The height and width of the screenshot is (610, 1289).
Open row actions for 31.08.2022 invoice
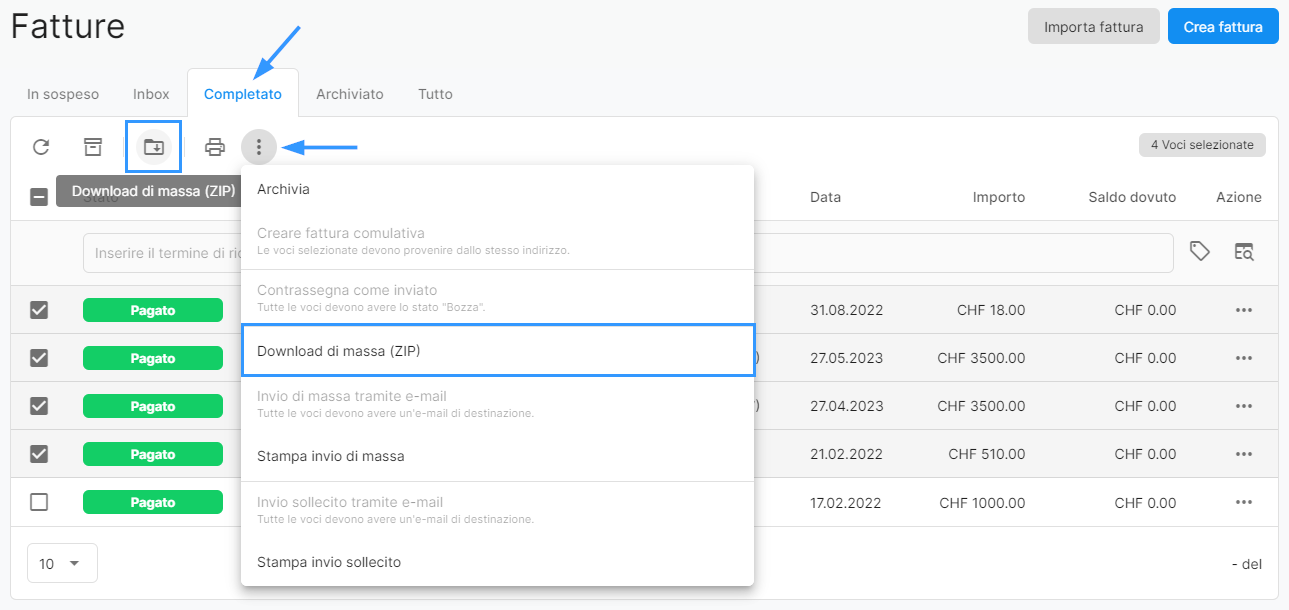tap(1243, 310)
